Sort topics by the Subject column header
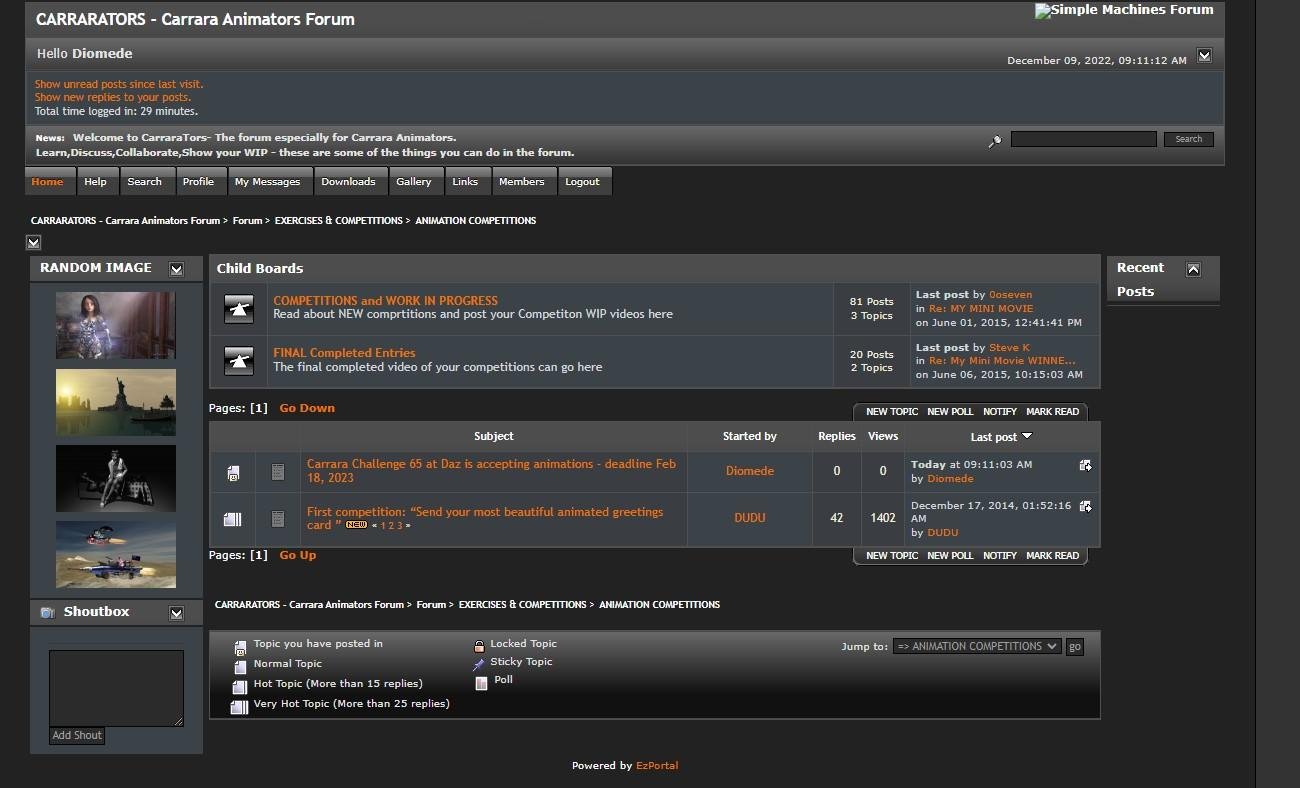 point(494,436)
